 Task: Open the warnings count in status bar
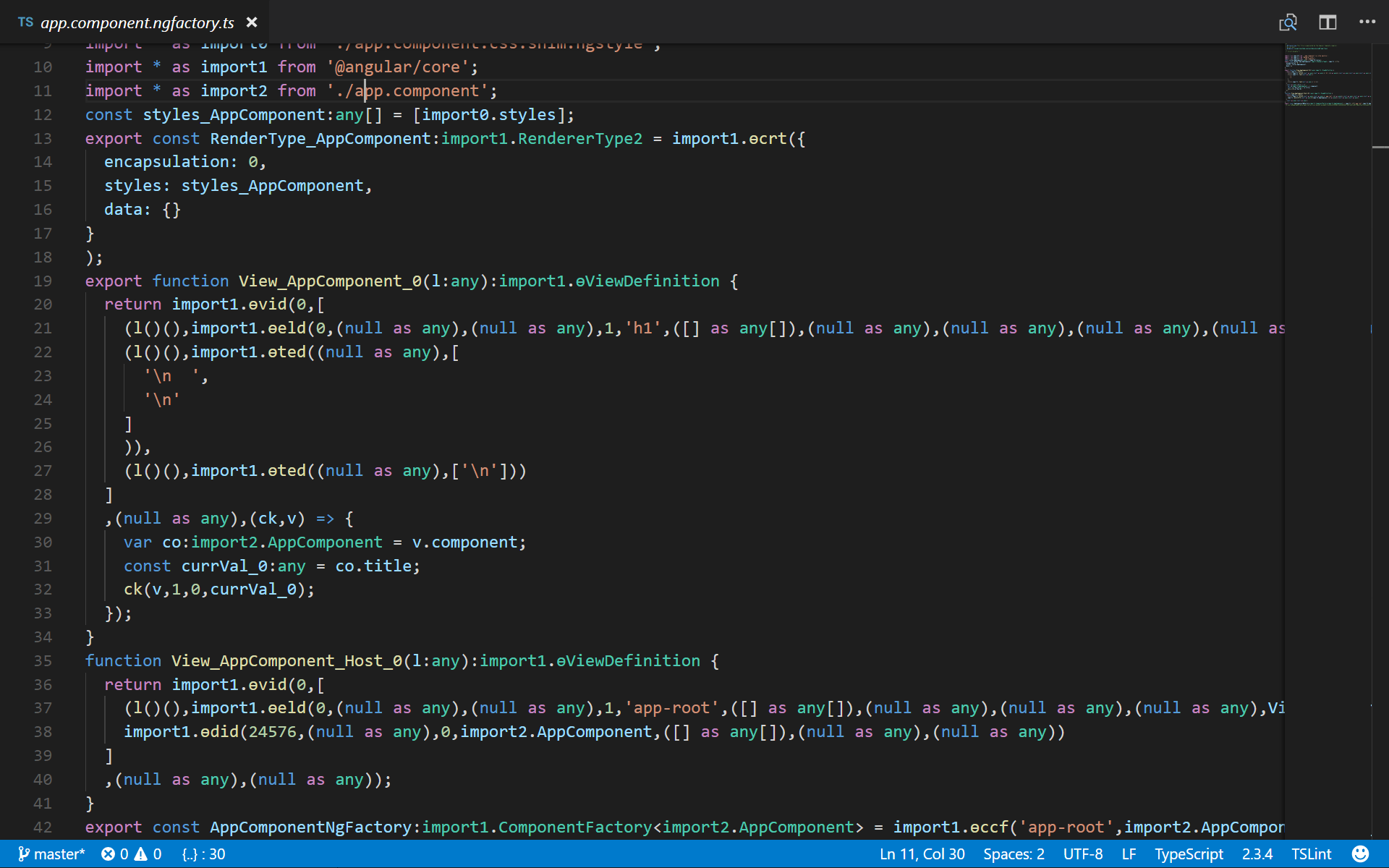[148, 854]
